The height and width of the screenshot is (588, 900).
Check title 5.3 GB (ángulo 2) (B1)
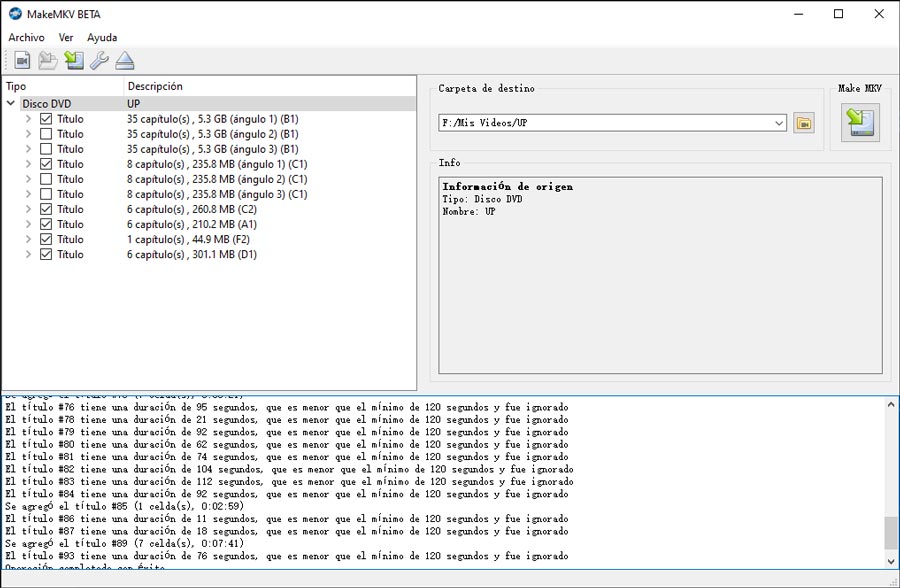pos(46,134)
